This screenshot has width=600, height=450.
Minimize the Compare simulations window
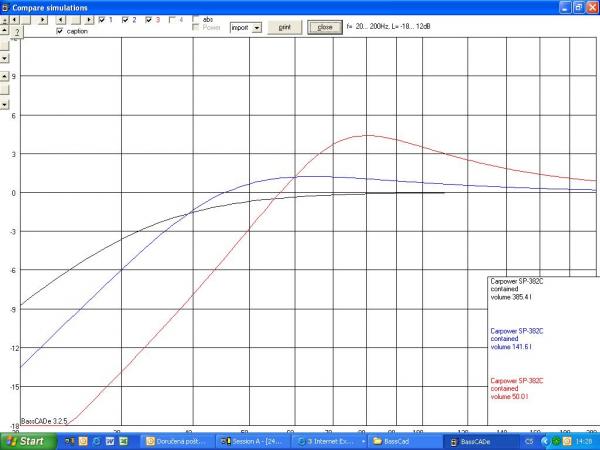[564, 6]
